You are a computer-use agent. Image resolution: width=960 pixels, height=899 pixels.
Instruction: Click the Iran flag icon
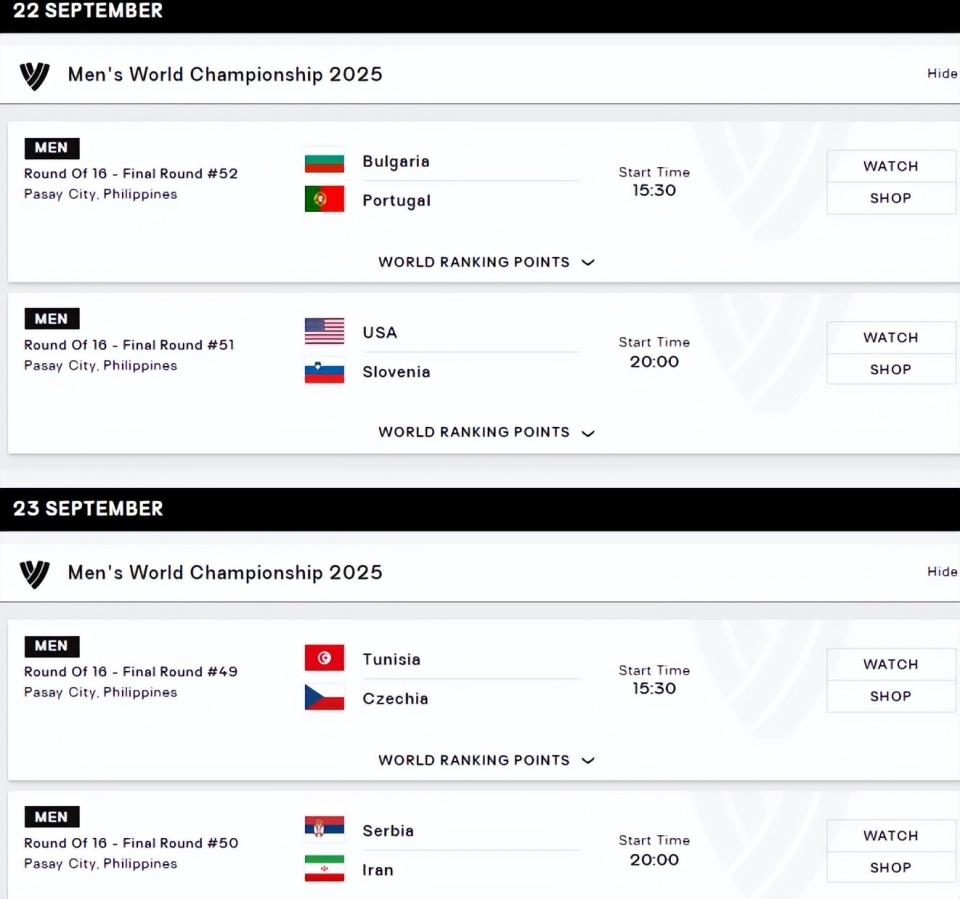click(324, 869)
